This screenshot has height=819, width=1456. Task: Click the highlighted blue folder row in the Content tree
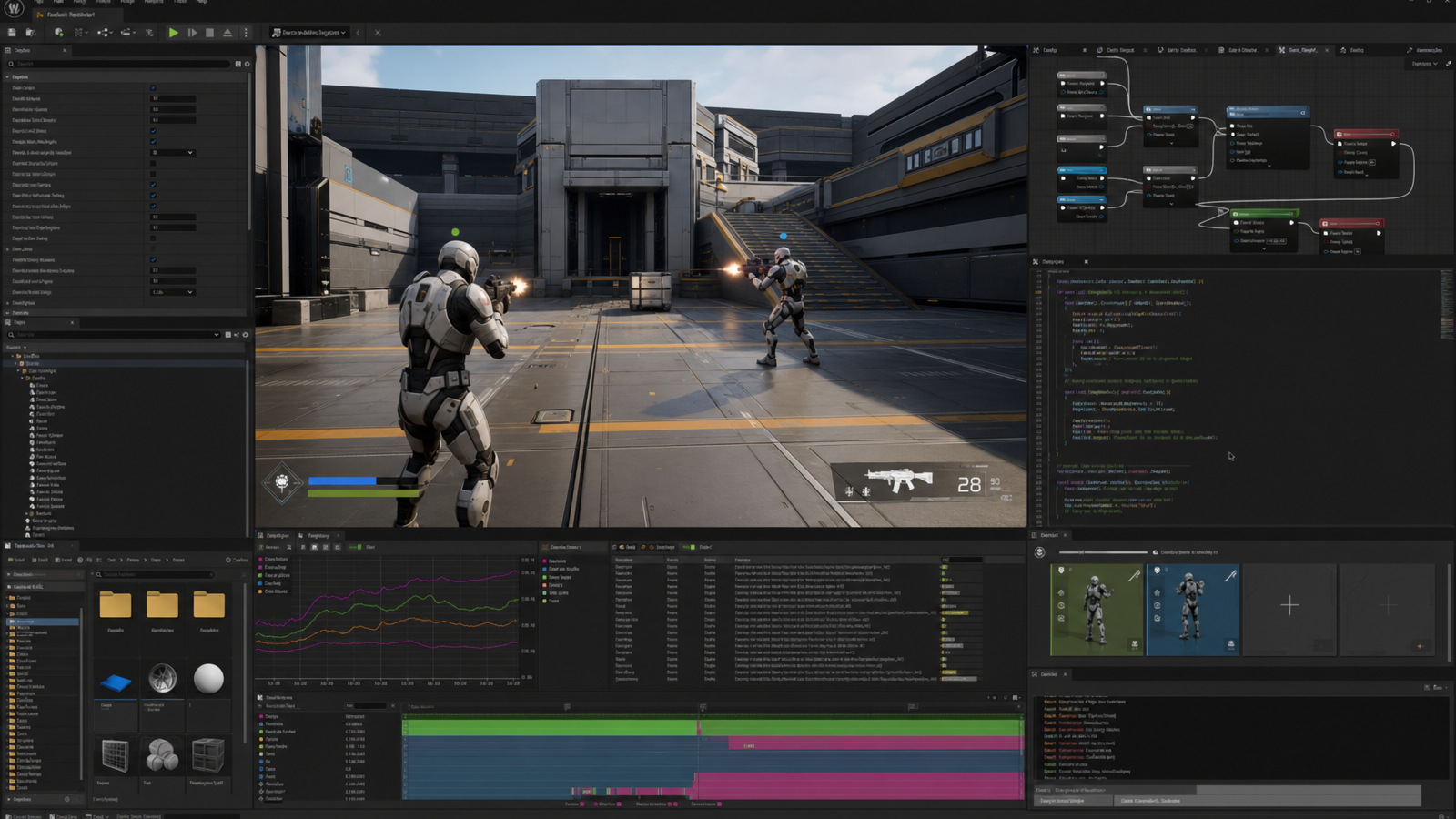coord(43,622)
